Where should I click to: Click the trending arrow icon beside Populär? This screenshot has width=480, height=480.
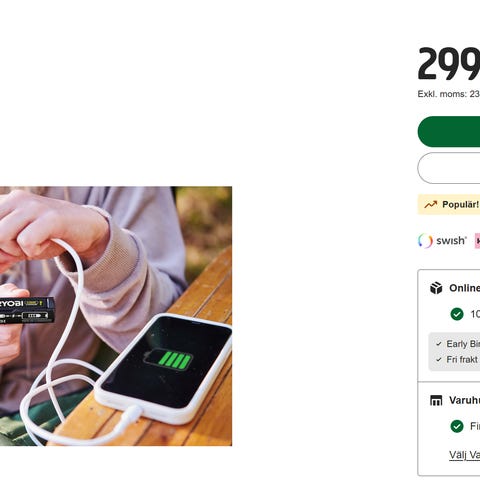coord(430,204)
